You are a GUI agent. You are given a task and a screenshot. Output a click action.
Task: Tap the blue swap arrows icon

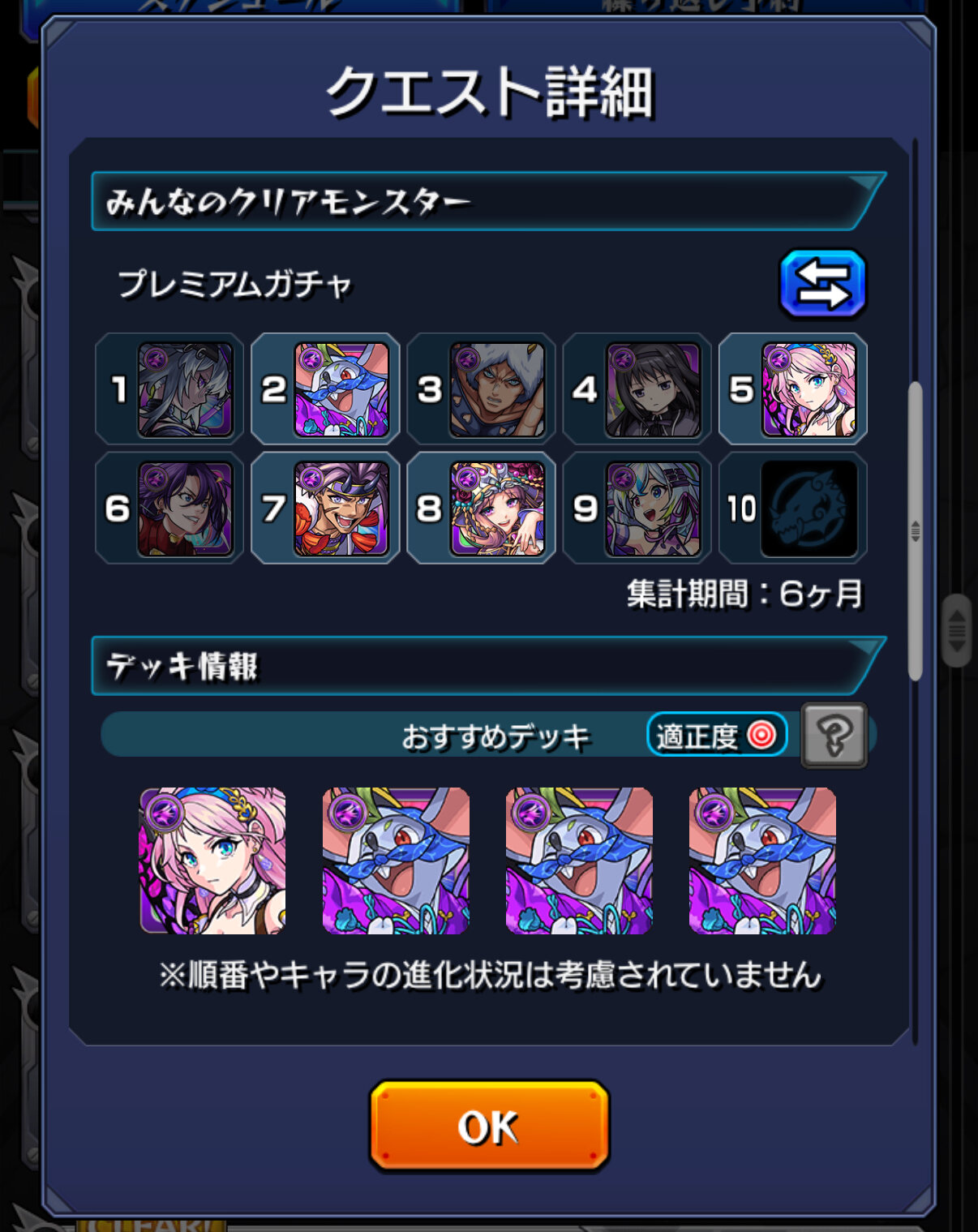(x=822, y=284)
